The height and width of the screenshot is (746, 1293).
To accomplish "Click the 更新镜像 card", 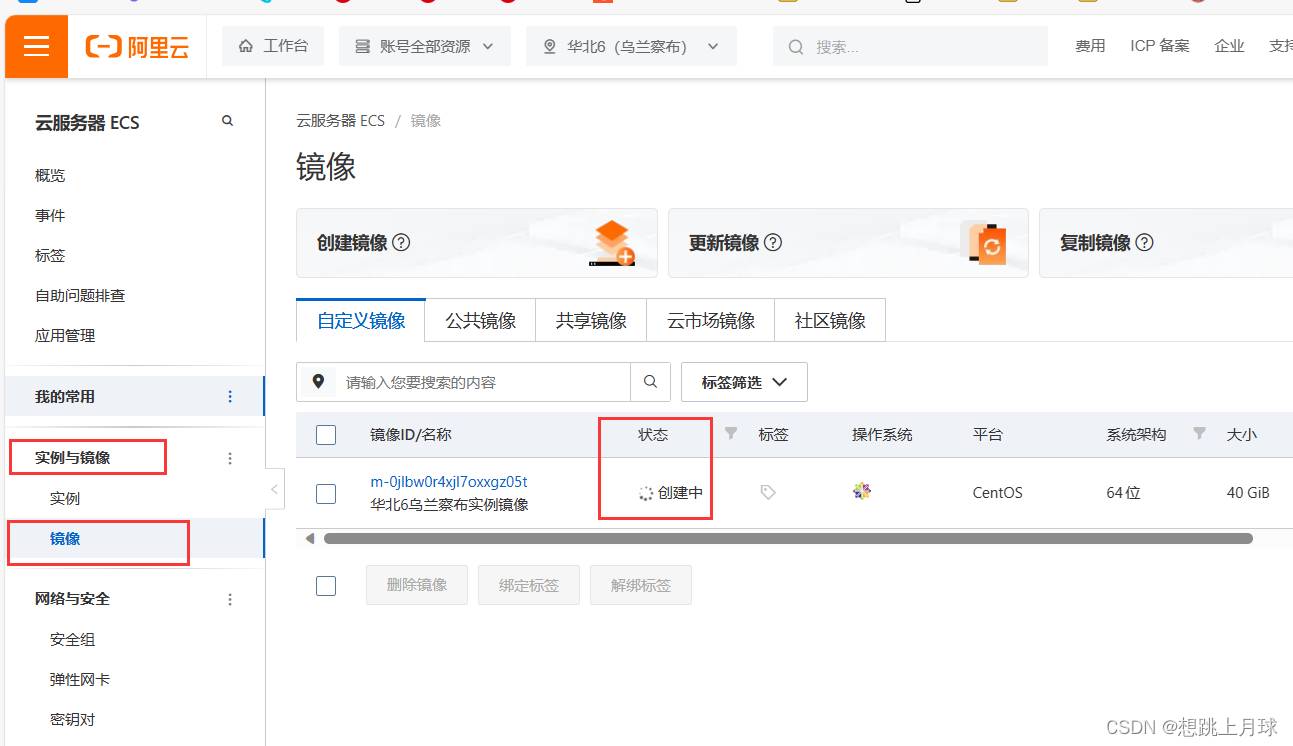I will pos(848,243).
